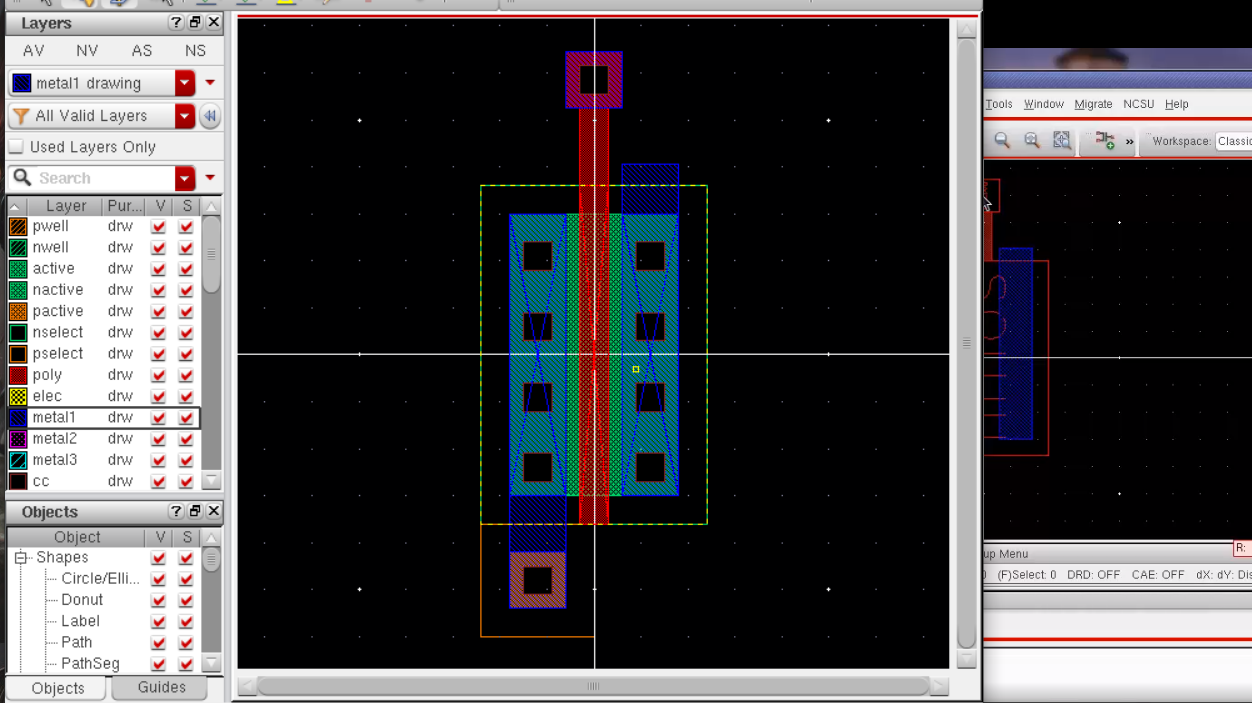Select the metal3 layer row
This screenshot has height=703, width=1252.
coord(103,460)
